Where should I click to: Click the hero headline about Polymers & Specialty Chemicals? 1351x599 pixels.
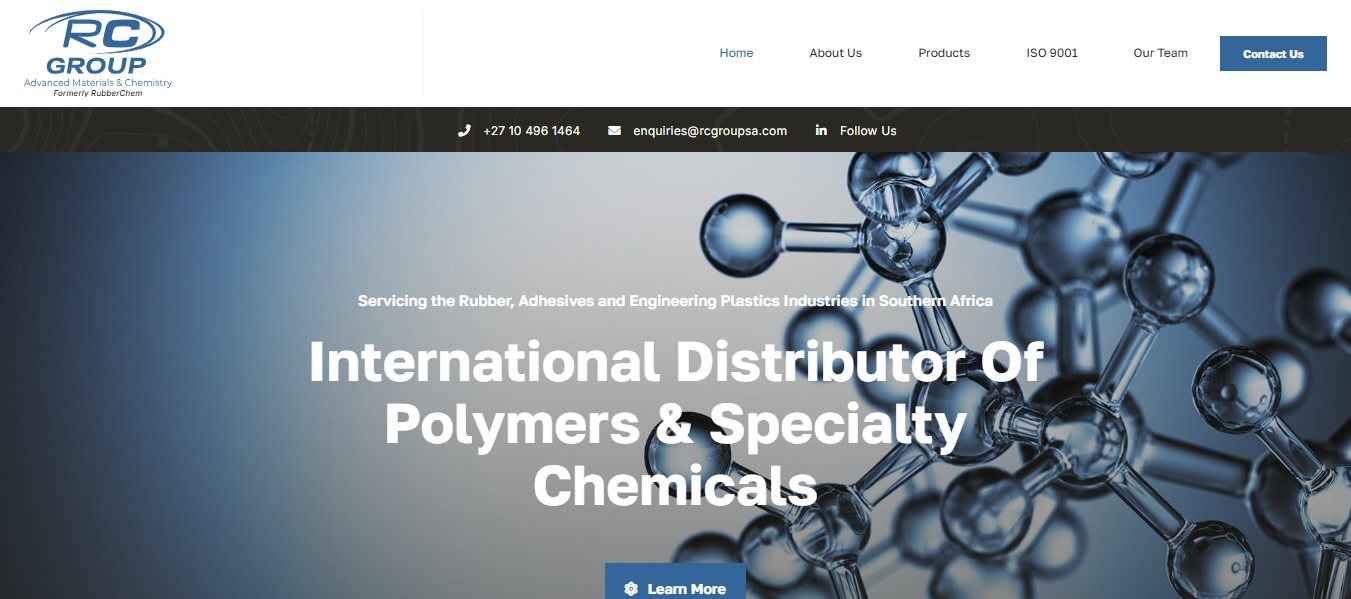[676, 424]
